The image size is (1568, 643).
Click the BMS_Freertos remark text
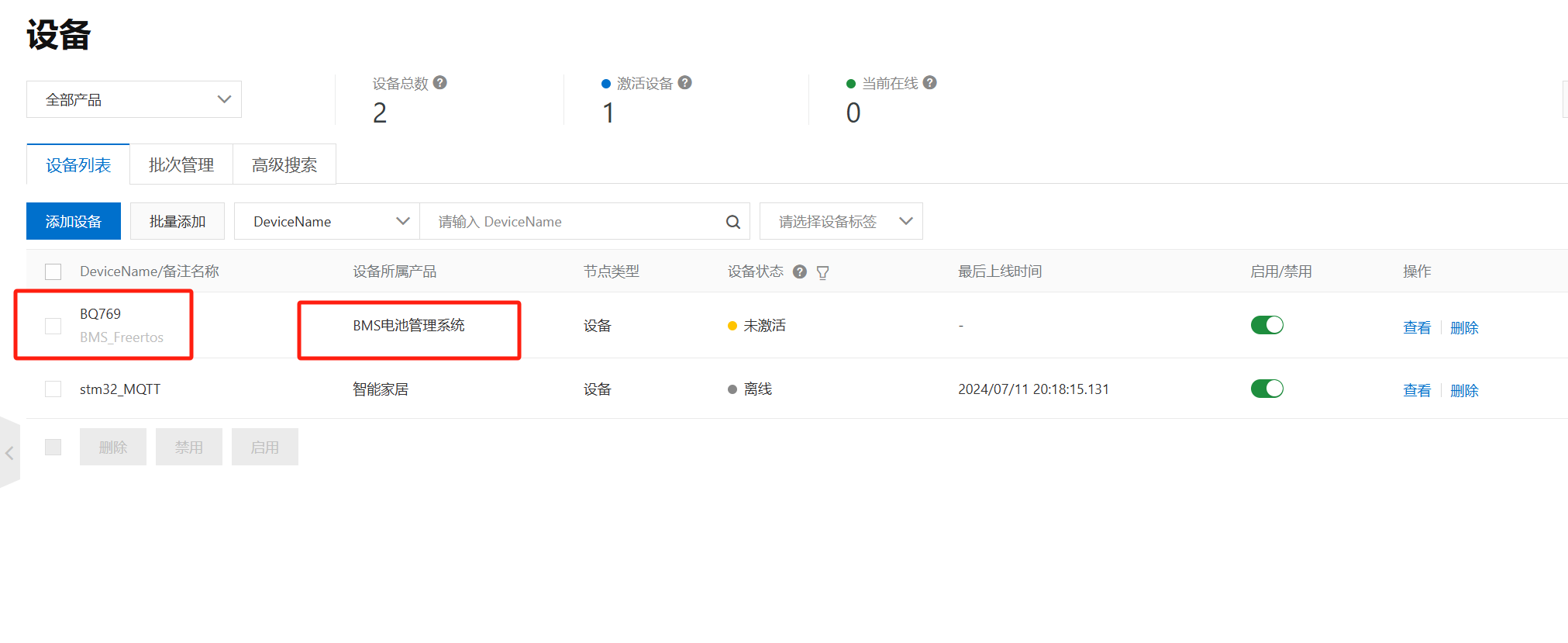point(122,337)
